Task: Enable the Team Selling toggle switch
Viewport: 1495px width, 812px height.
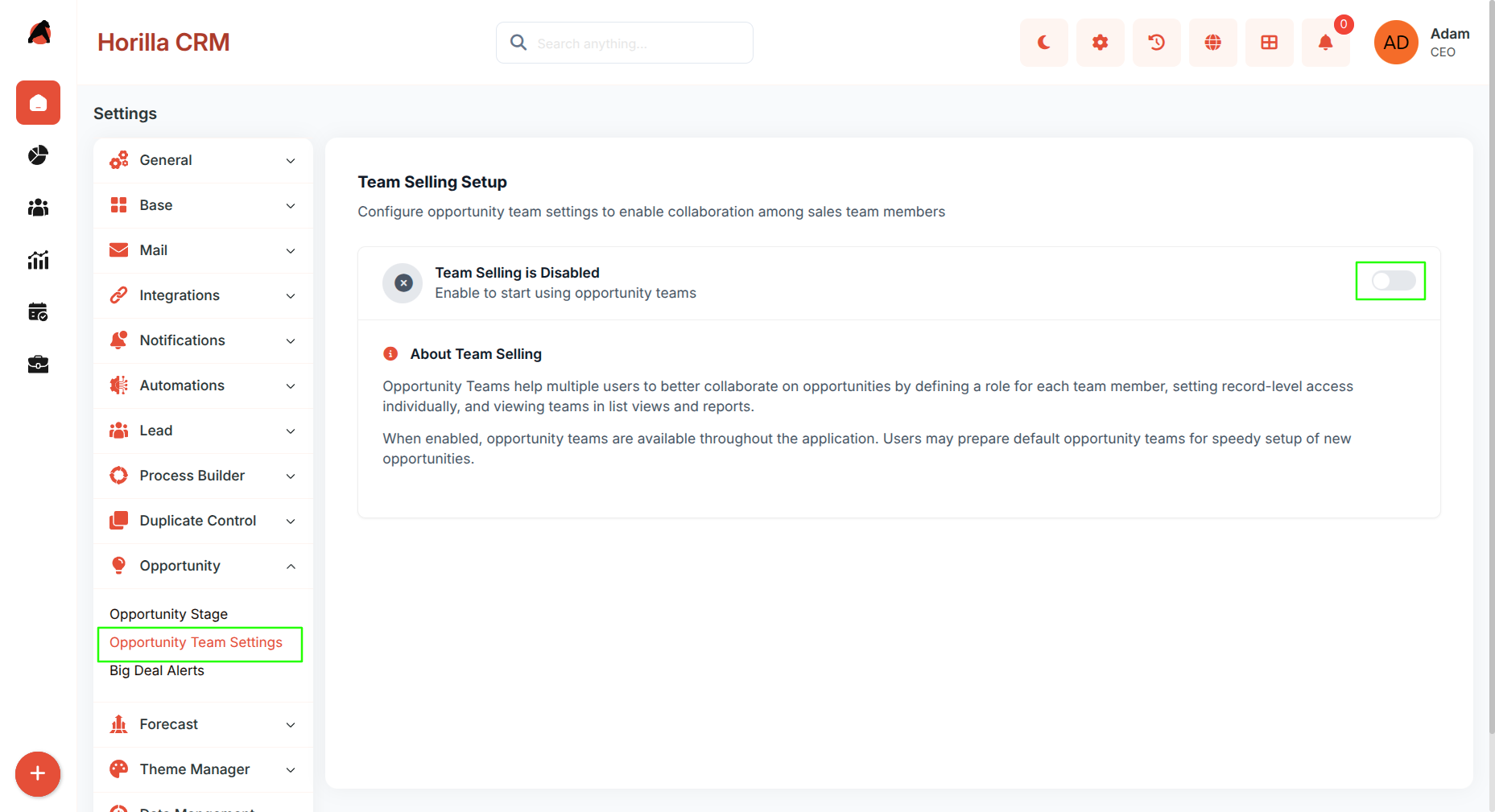Action: [1393, 281]
